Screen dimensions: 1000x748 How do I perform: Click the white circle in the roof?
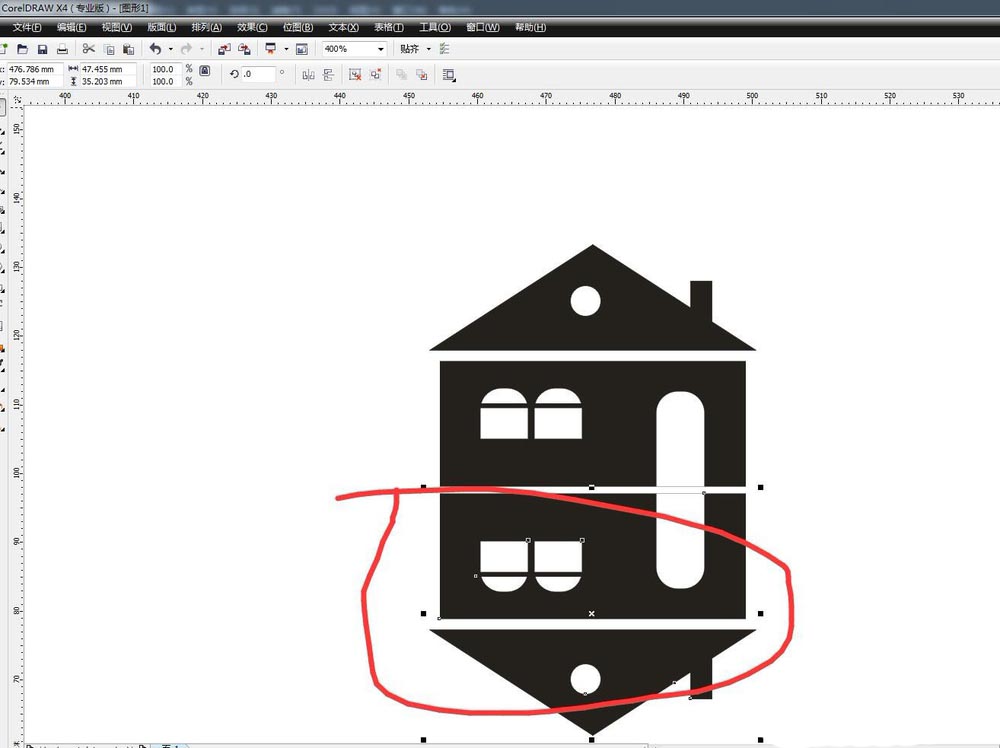coord(585,301)
